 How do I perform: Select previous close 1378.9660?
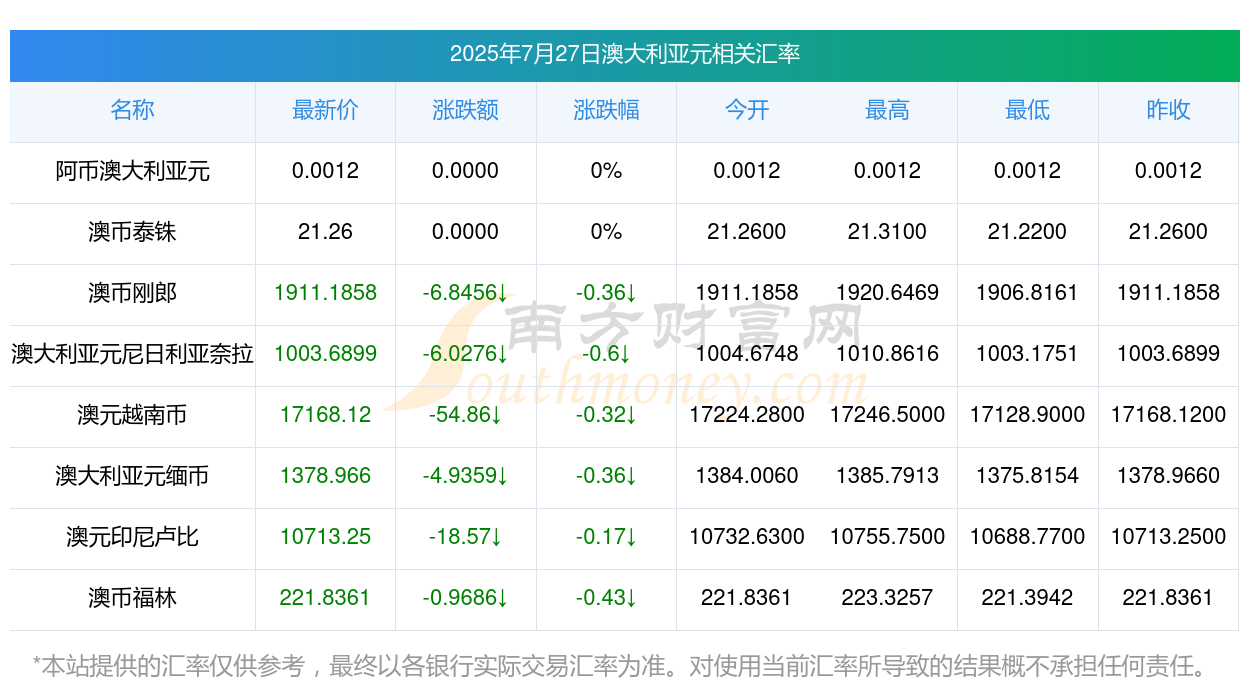[x=1168, y=476]
